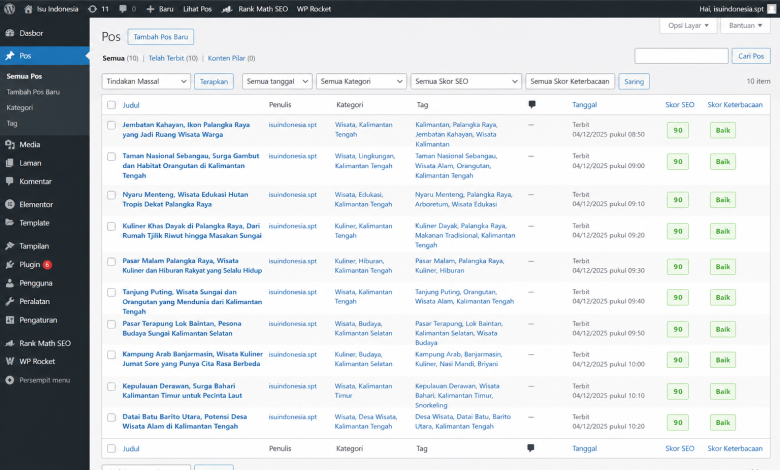Click Baik readability badge for Datai Batu post
Image resolution: width=780 pixels, height=470 pixels.
click(x=723, y=422)
